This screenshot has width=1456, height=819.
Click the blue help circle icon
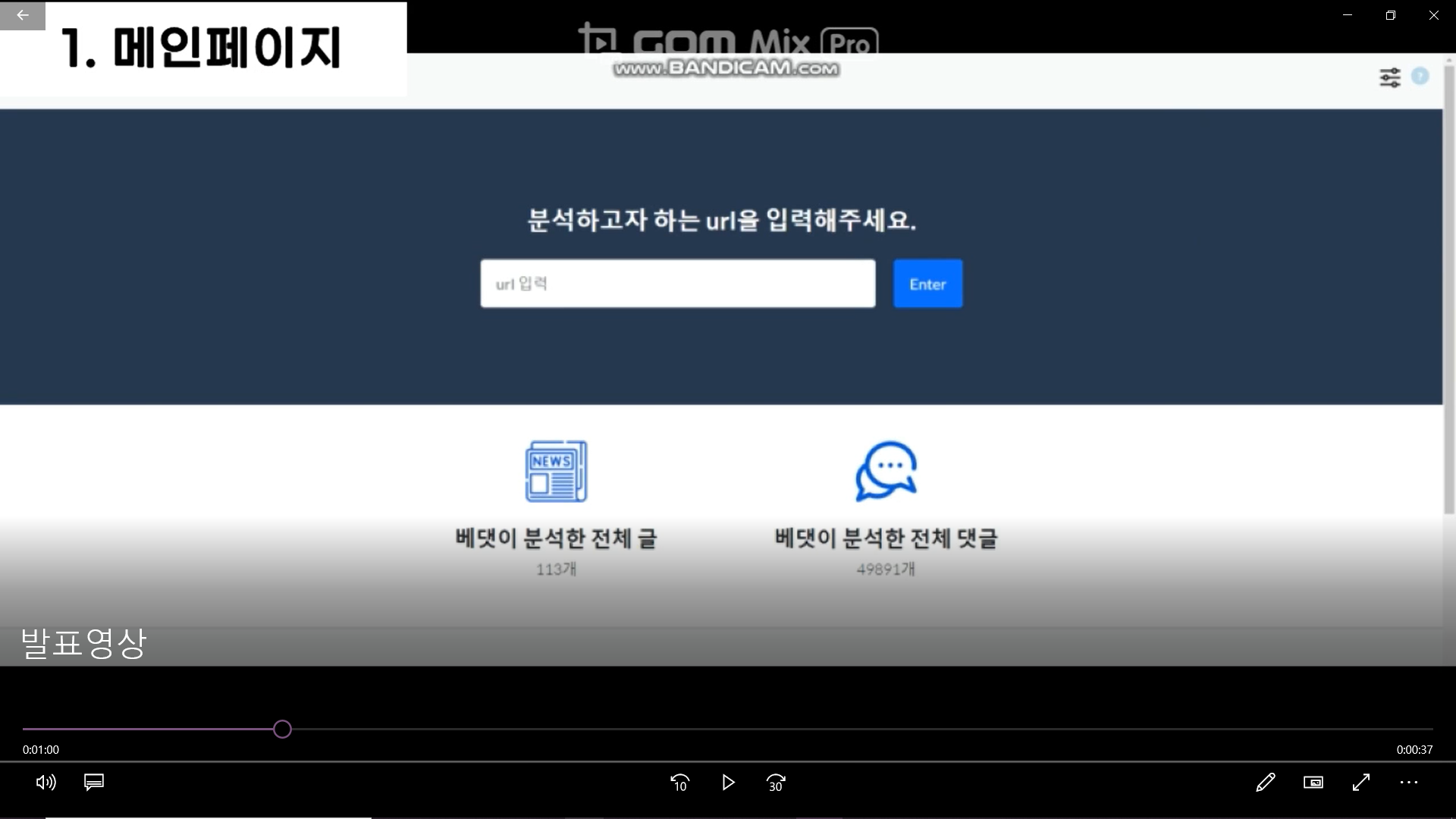point(1420,76)
